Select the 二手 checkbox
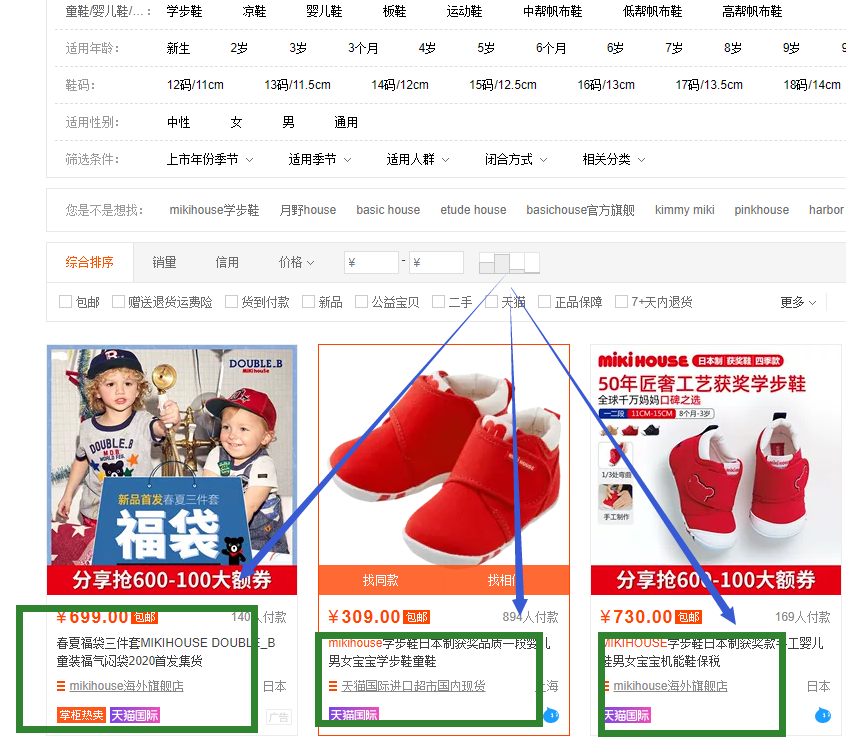This screenshot has height=737, width=846. [x=439, y=302]
